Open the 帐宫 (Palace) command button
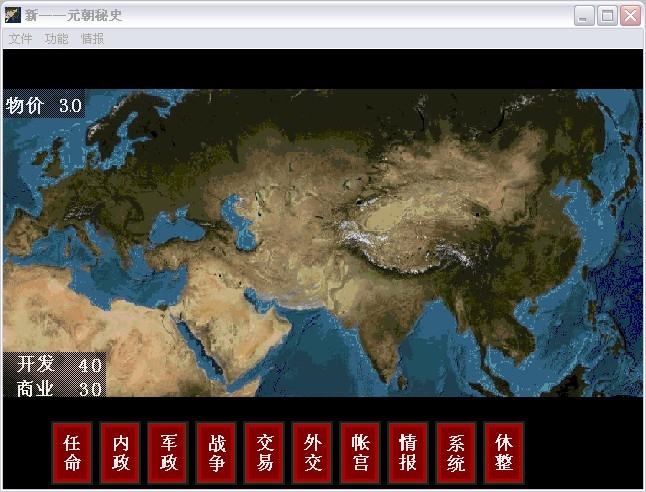 click(x=360, y=453)
